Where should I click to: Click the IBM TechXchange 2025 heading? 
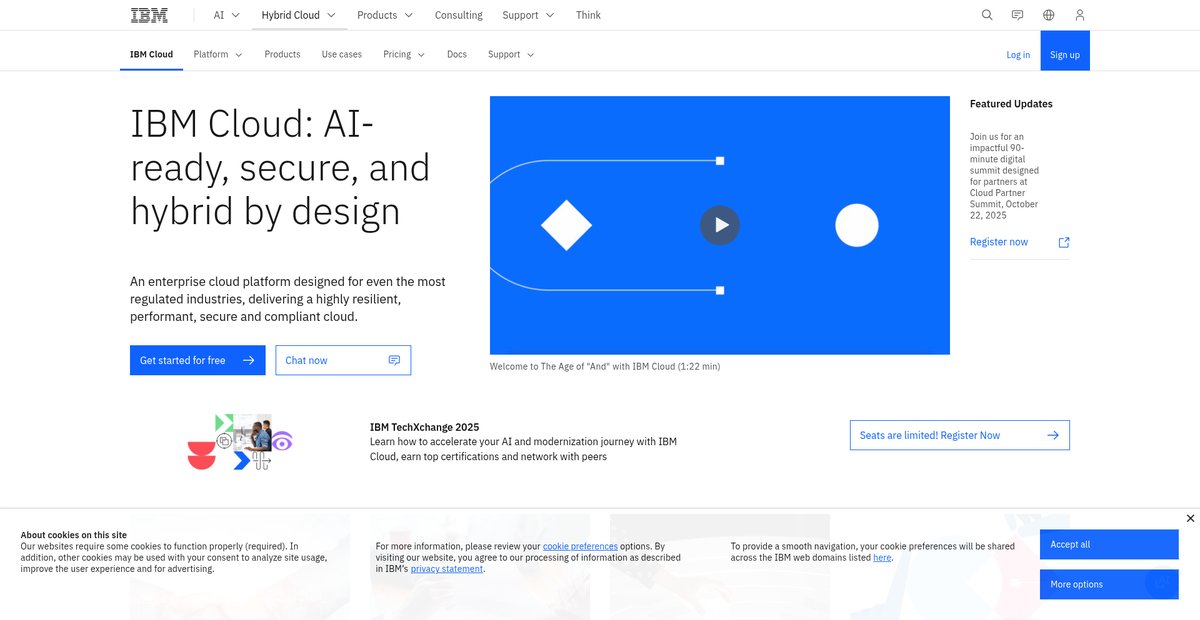[424, 427]
